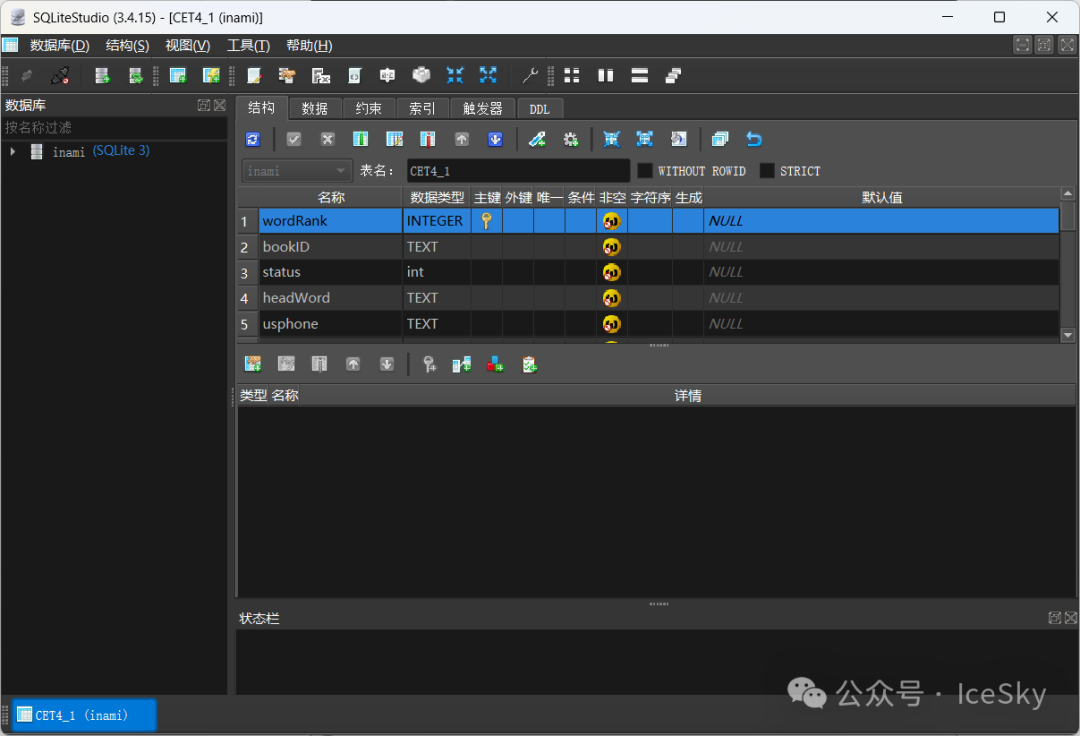Click the add column icon

(x=361, y=139)
